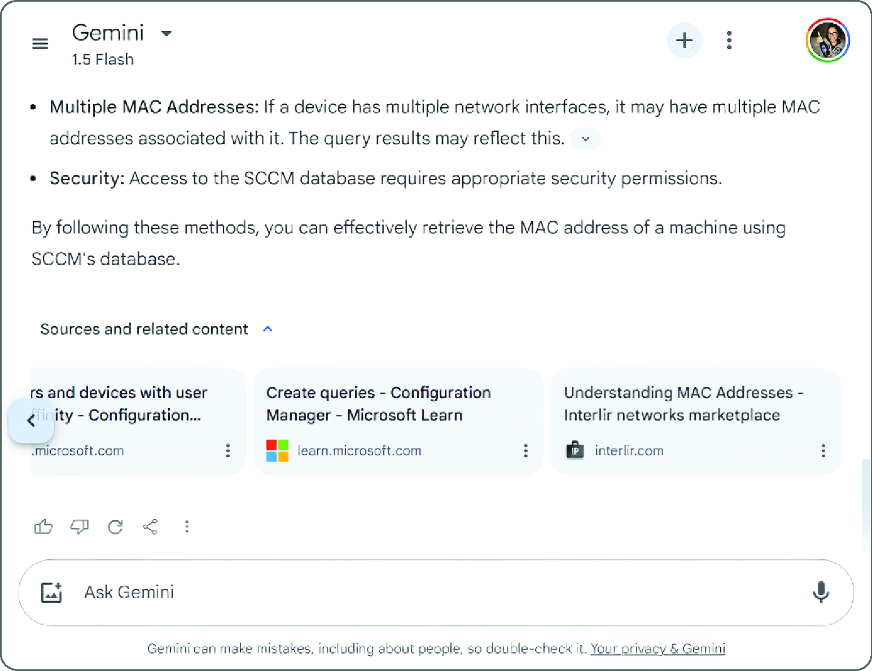Viewport: 872px width, 671px height.
Task: Open more options beside the share icon
Action: (x=187, y=526)
